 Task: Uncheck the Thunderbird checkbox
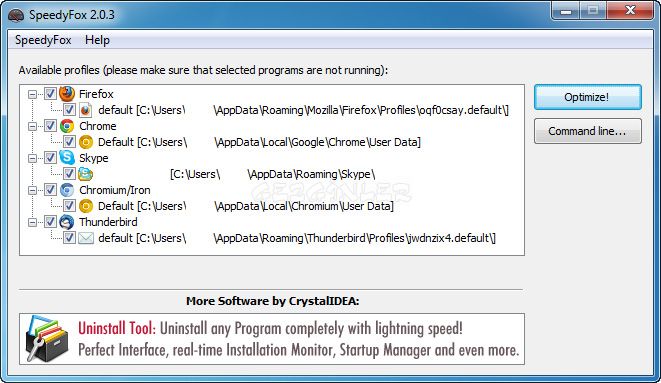(50, 222)
